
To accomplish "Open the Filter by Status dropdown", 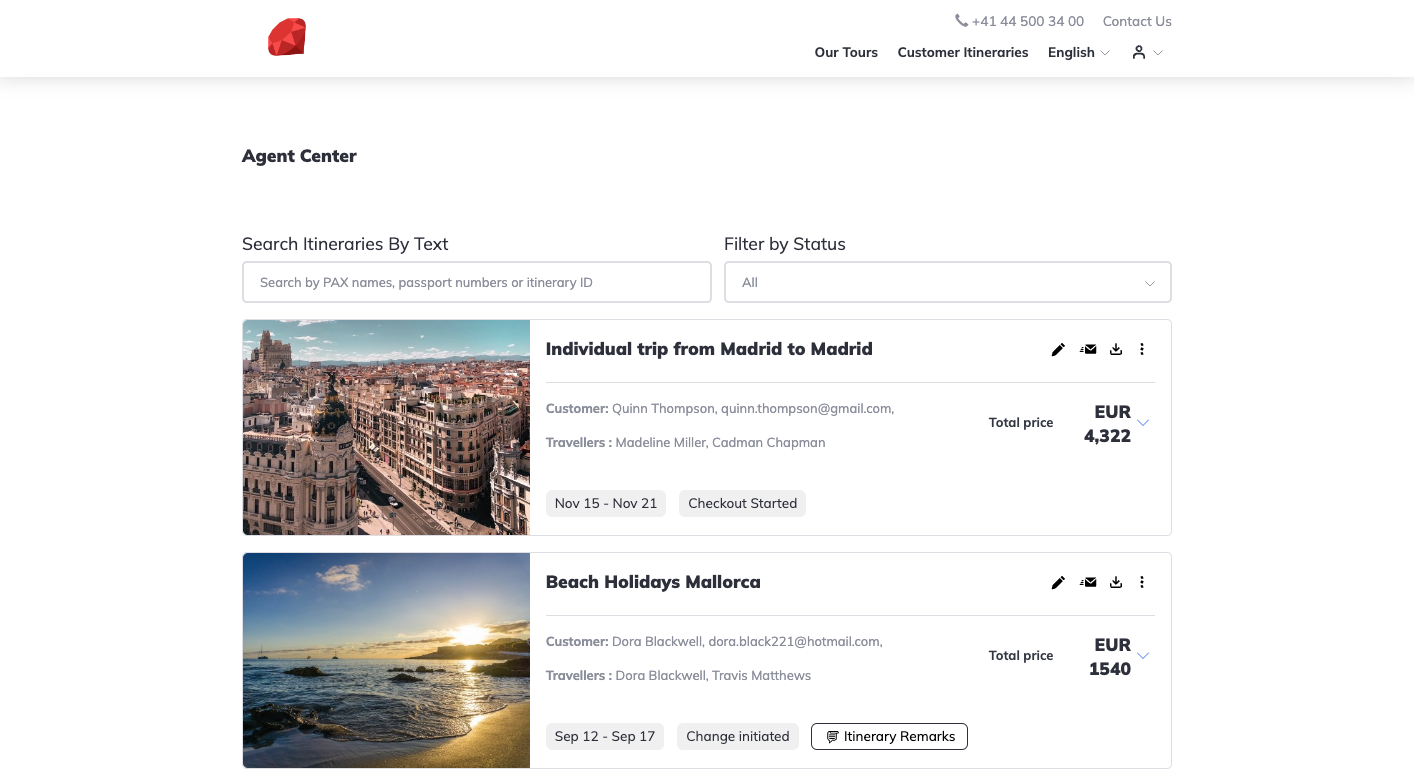I will pos(947,282).
